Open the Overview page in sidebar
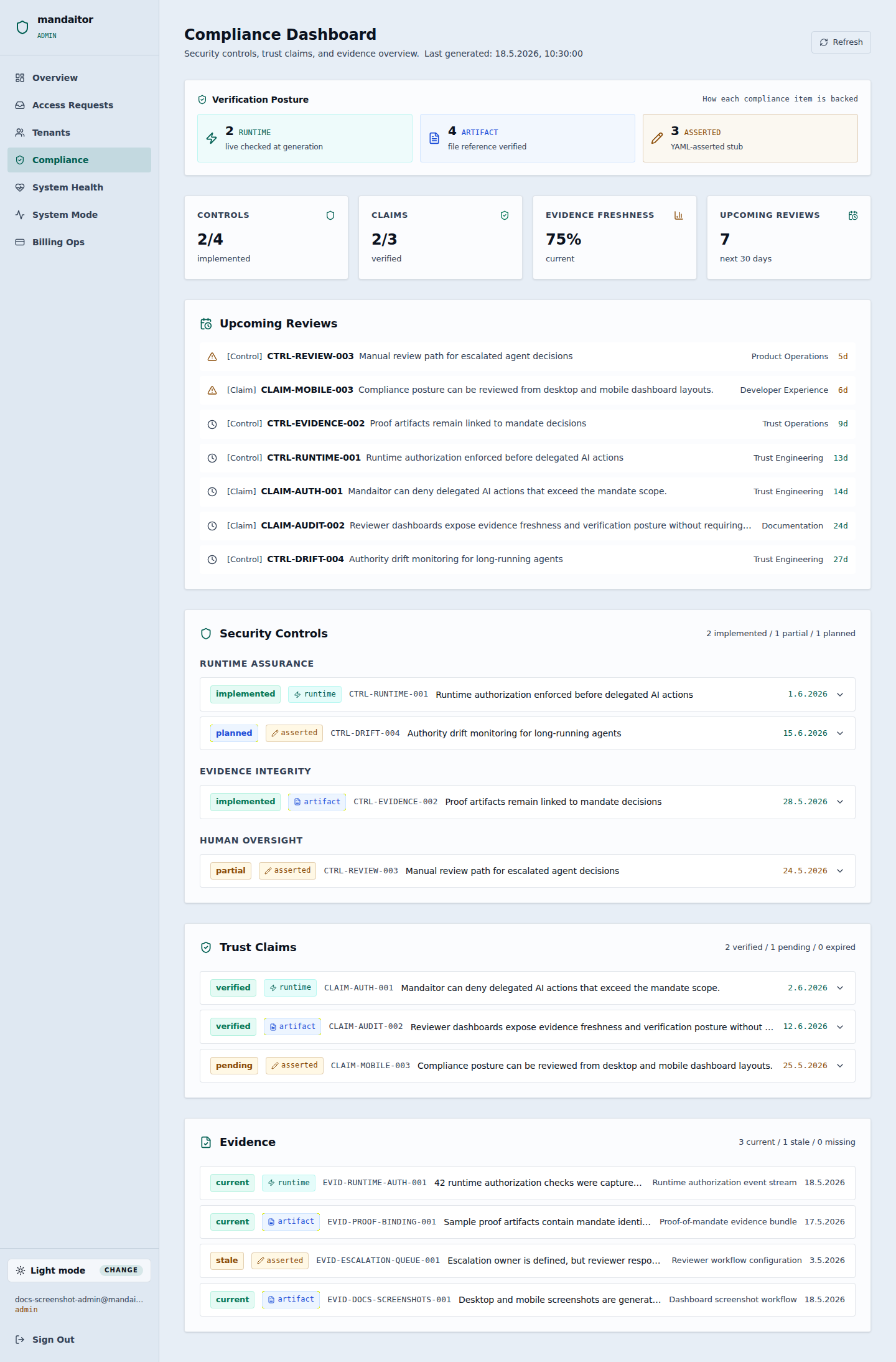The width and height of the screenshot is (896, 1362). coord(79,78)
